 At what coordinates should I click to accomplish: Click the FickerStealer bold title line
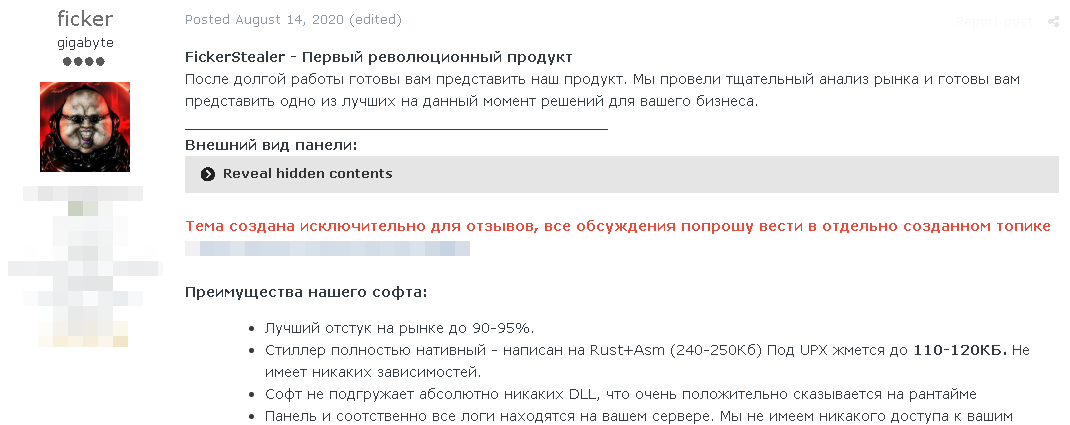[x=379, y=57]
